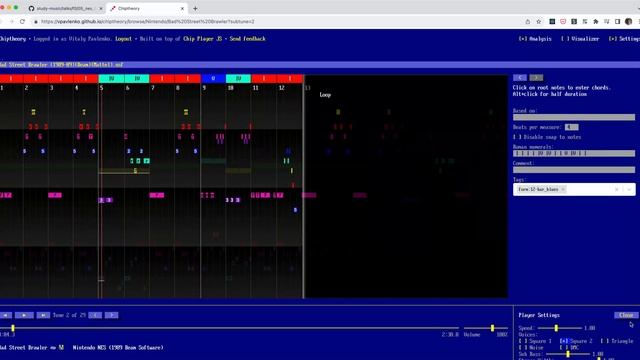Play the current tune with play button

(24, 315)
